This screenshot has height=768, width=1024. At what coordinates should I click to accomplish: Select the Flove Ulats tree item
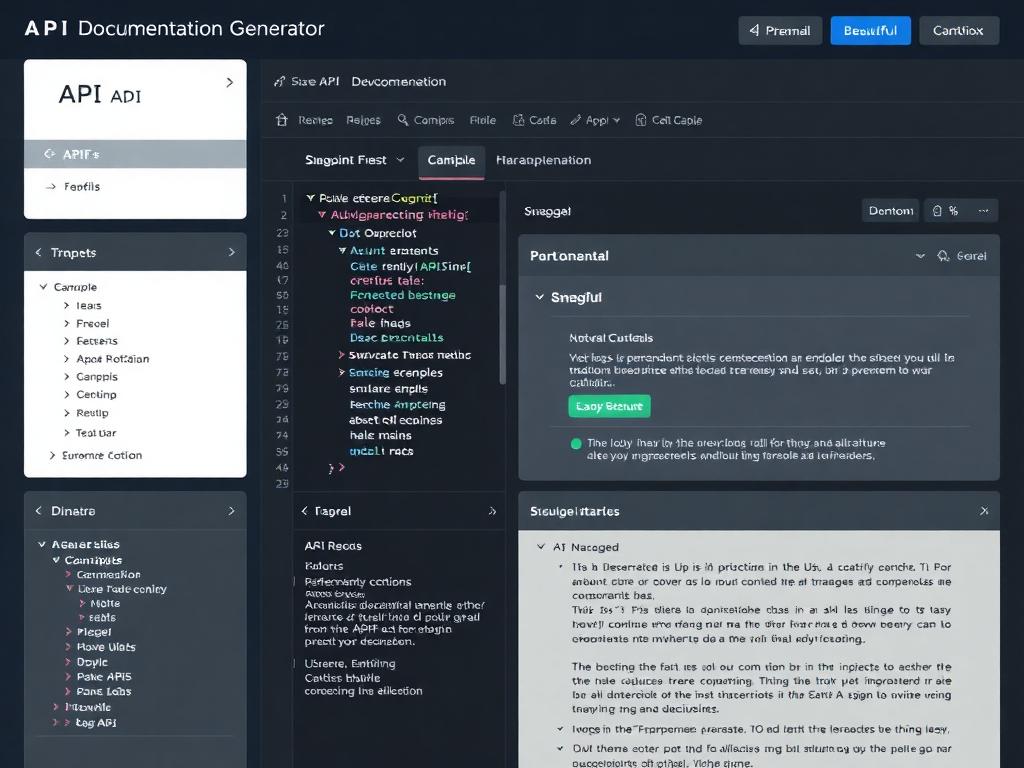click(x=106, y=647)
